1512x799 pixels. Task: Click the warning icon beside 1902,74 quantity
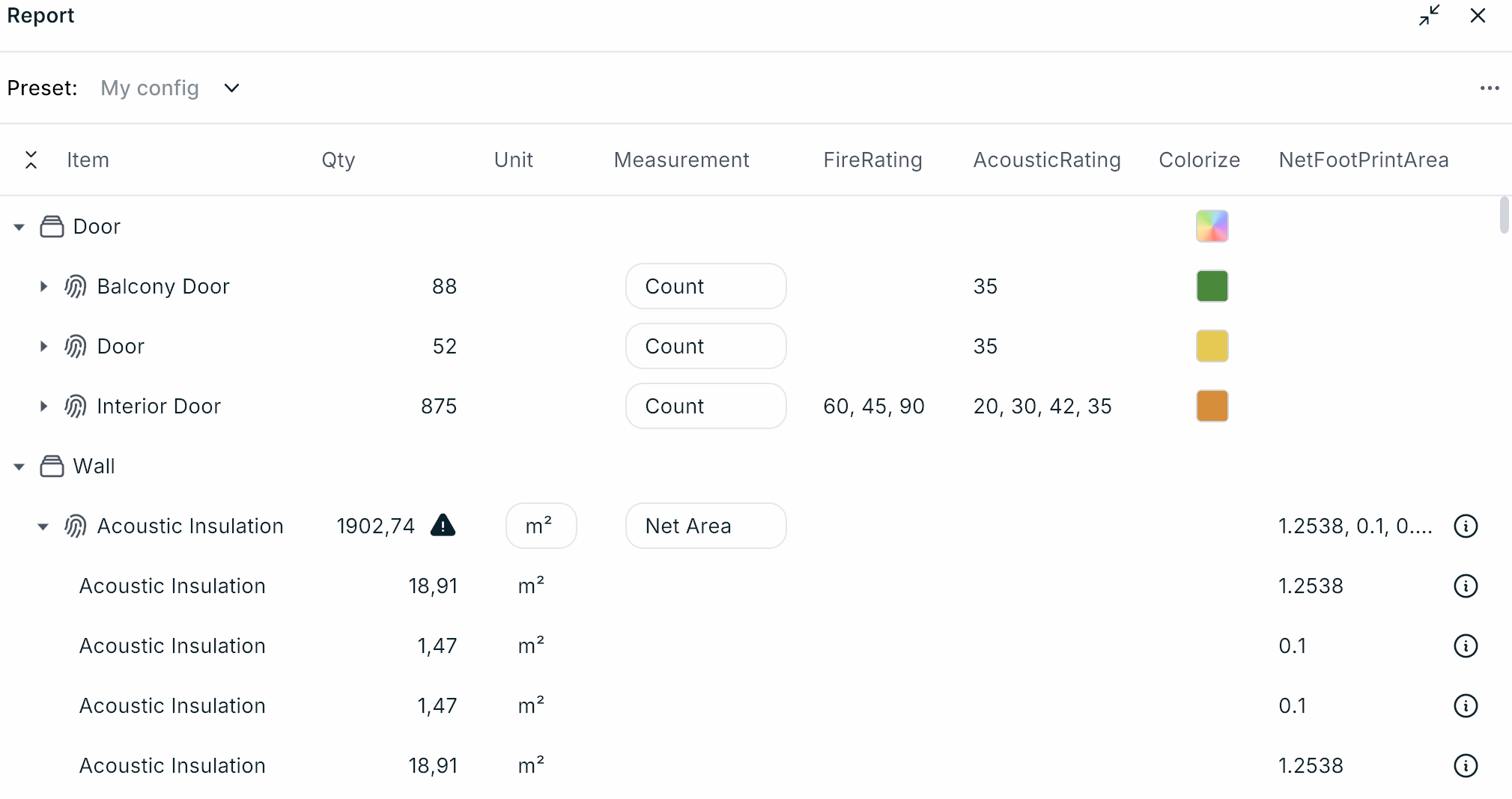coord(443,526)
